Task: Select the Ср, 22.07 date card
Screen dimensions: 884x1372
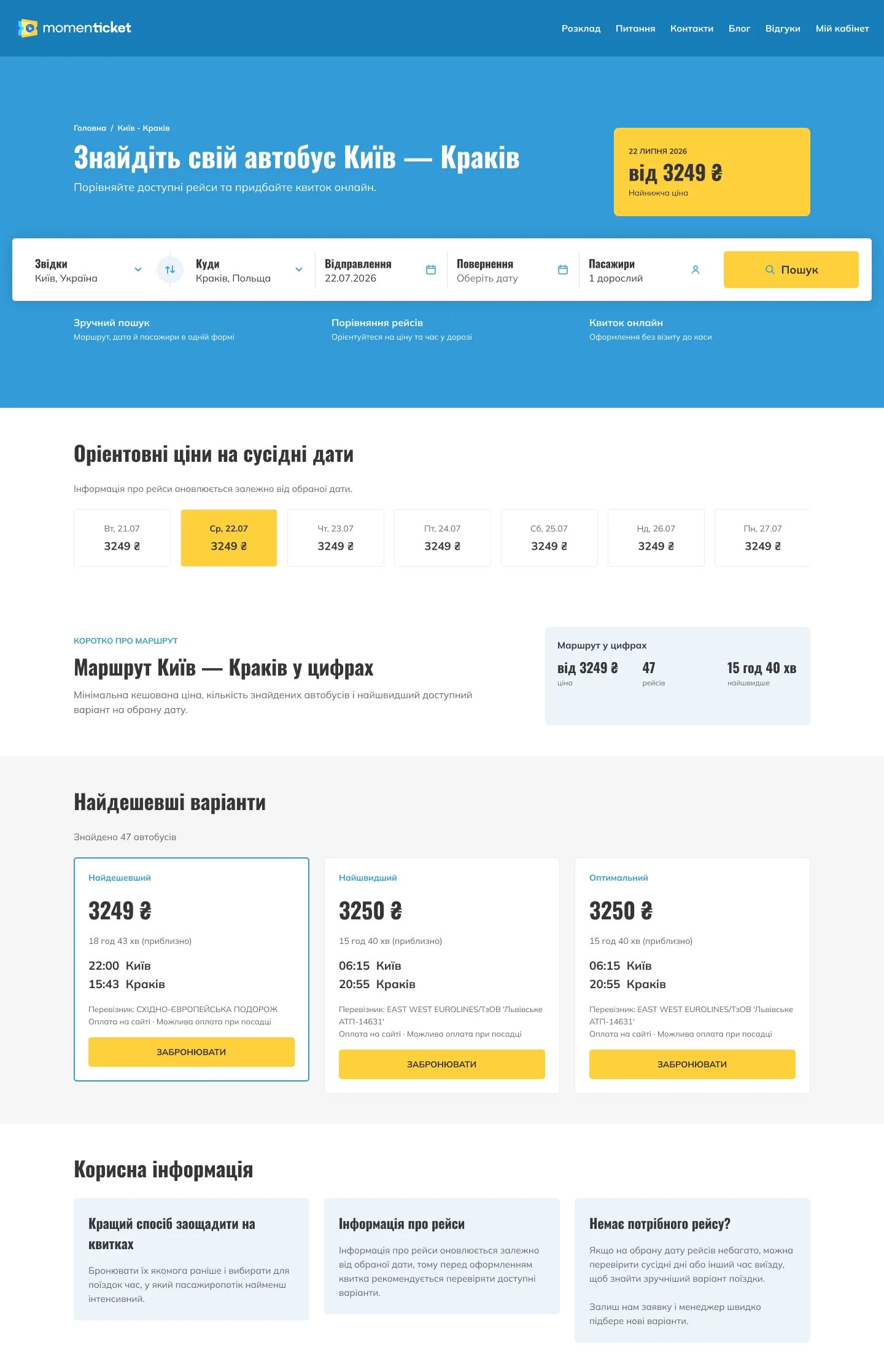Action: pos(229,538)
